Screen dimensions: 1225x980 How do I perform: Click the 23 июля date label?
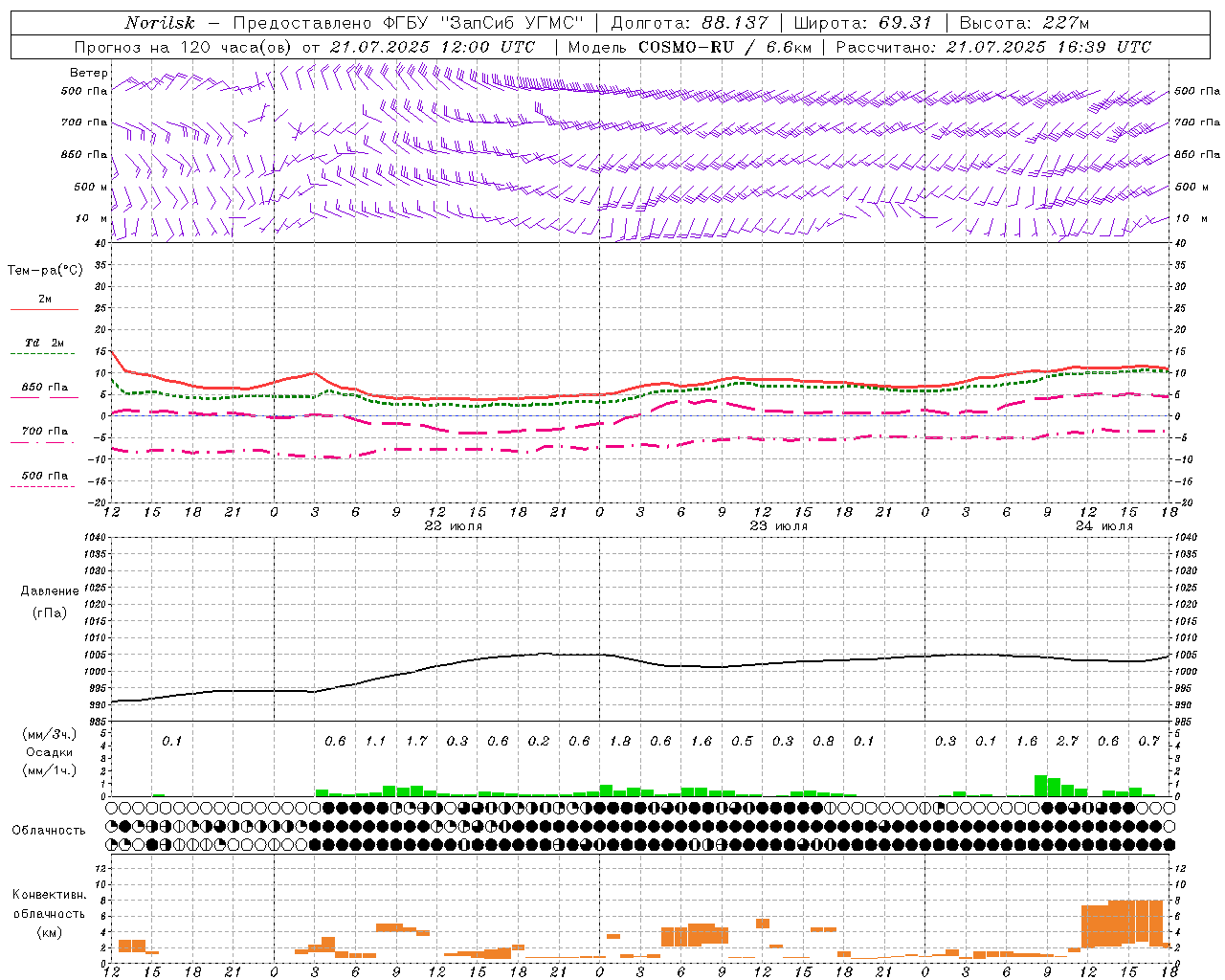tap(779, 526)
